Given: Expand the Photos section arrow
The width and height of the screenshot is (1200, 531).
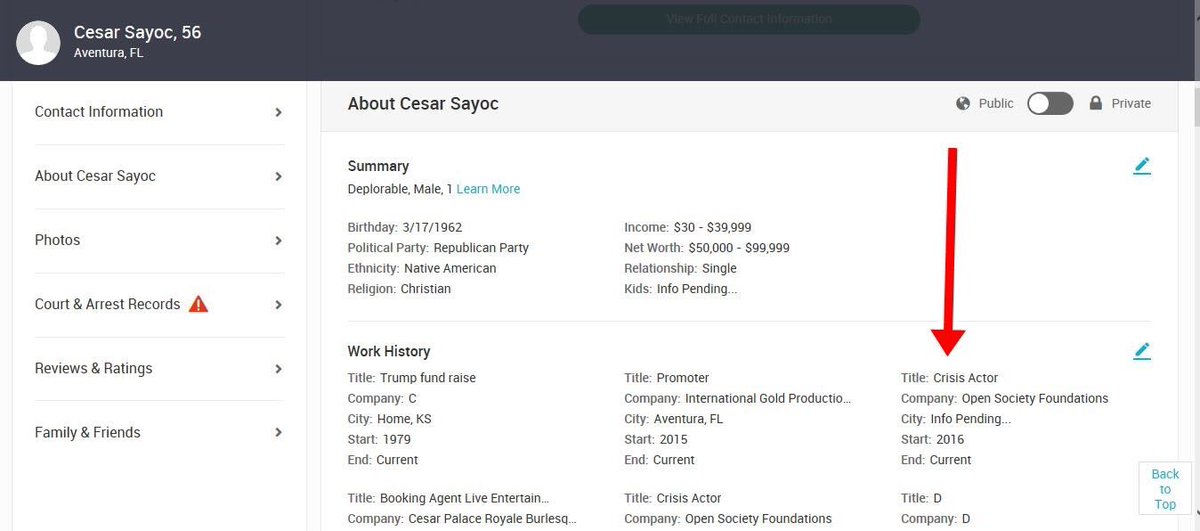Looking at the screenshot, I should (x=278, y=240).
